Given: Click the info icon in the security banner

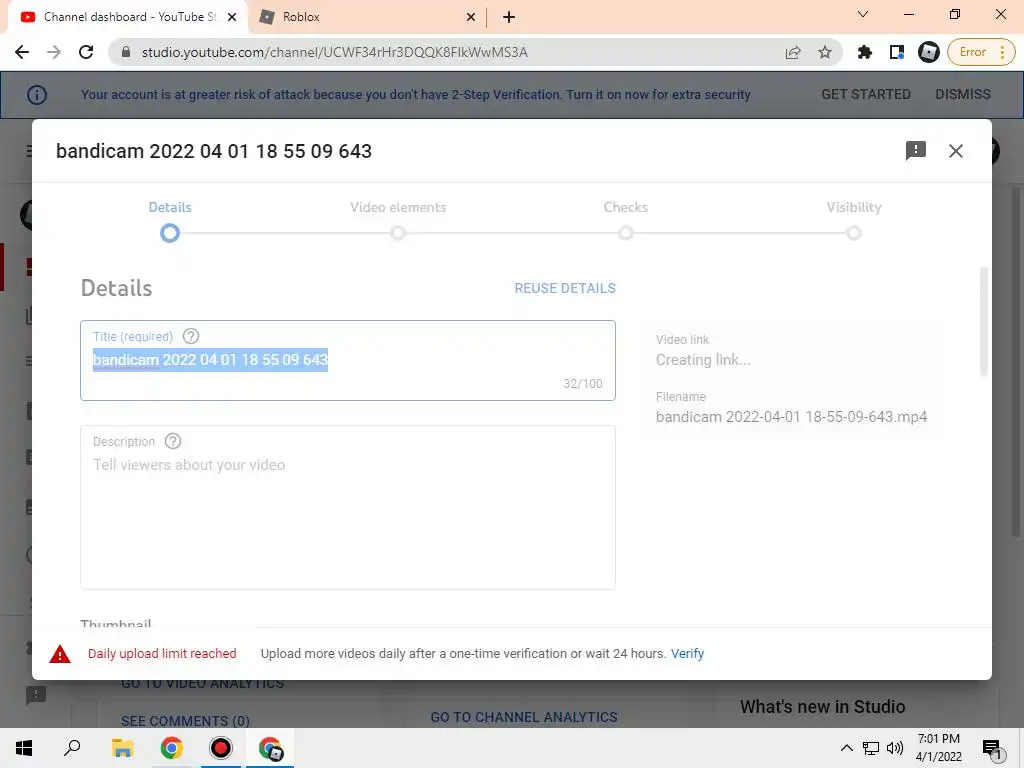Looking at the screenshot, I should pos(37,95).
